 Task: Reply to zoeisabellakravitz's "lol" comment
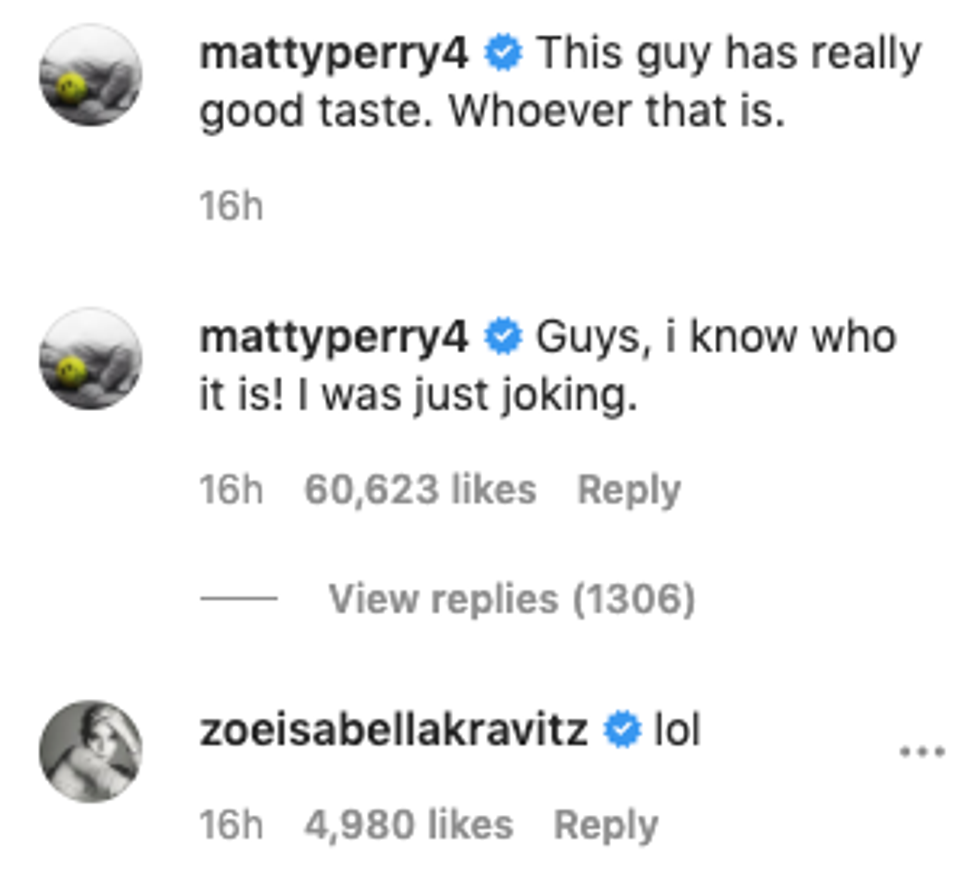click(606, 826)
